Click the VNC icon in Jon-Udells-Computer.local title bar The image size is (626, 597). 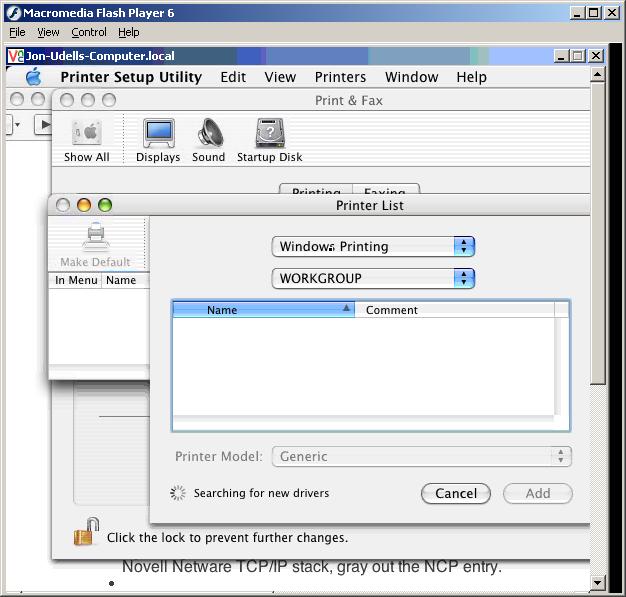(16, 56)
